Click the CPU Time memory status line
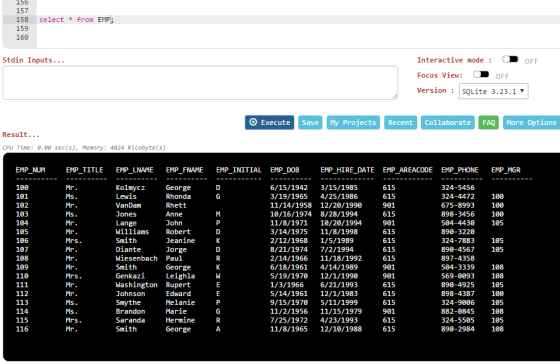This screenshot has height=363, width=560. [x=84, y=148]
